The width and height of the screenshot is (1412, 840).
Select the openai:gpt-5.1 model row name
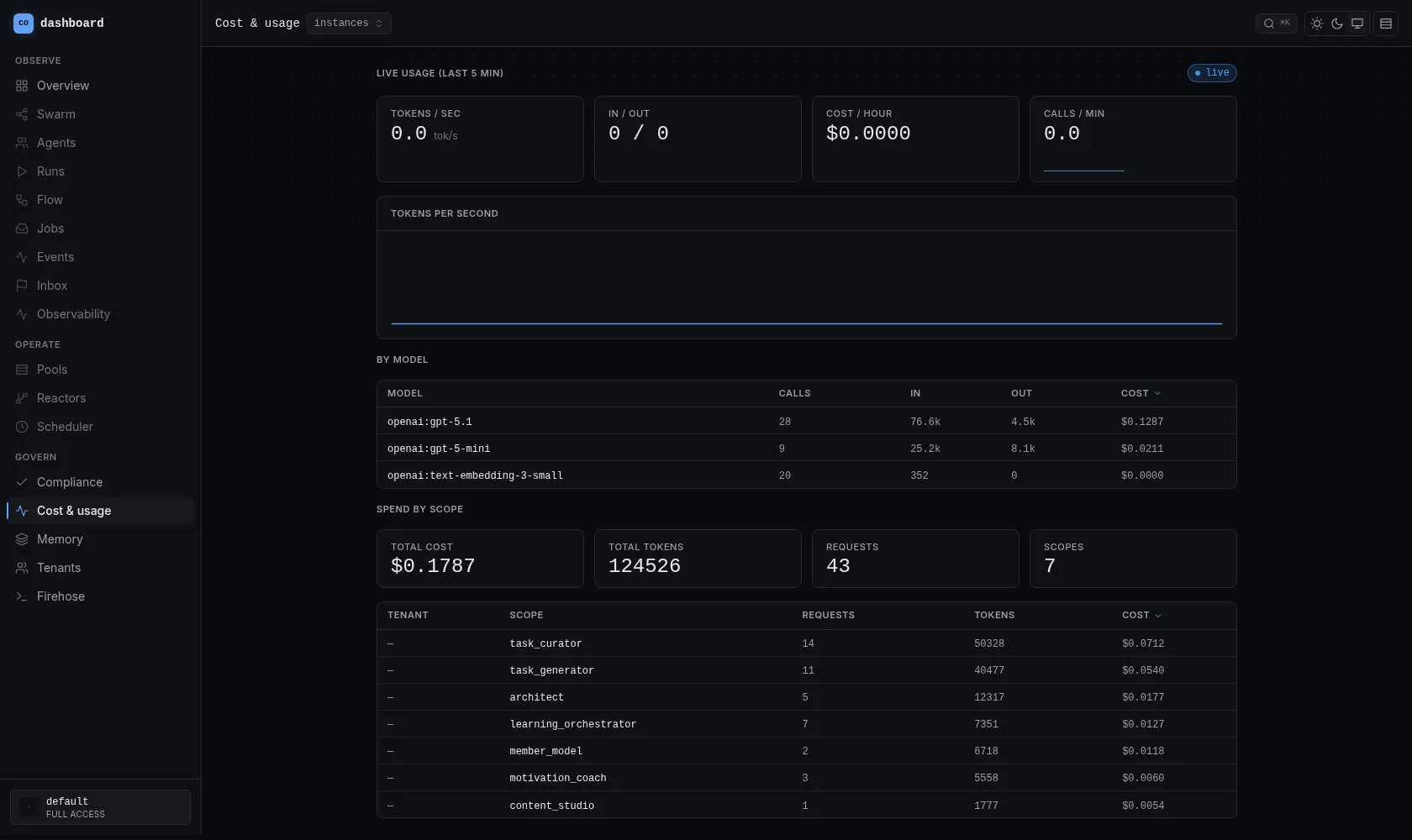click(x=429, y=422)
